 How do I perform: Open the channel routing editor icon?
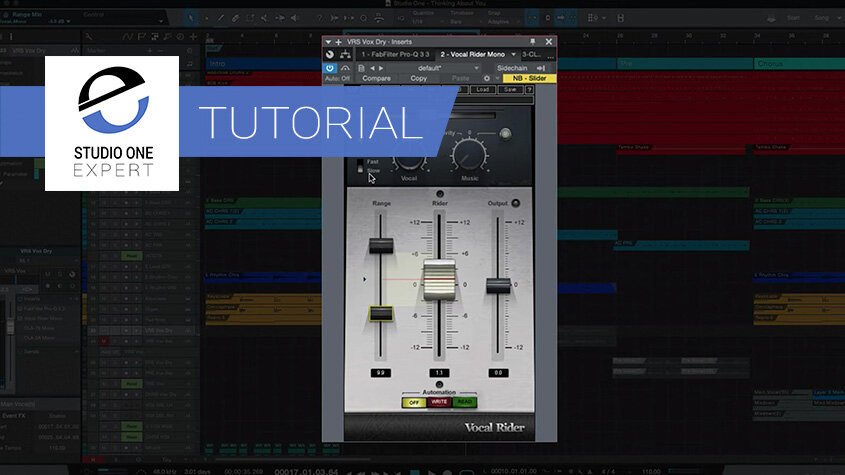[345, 54]
